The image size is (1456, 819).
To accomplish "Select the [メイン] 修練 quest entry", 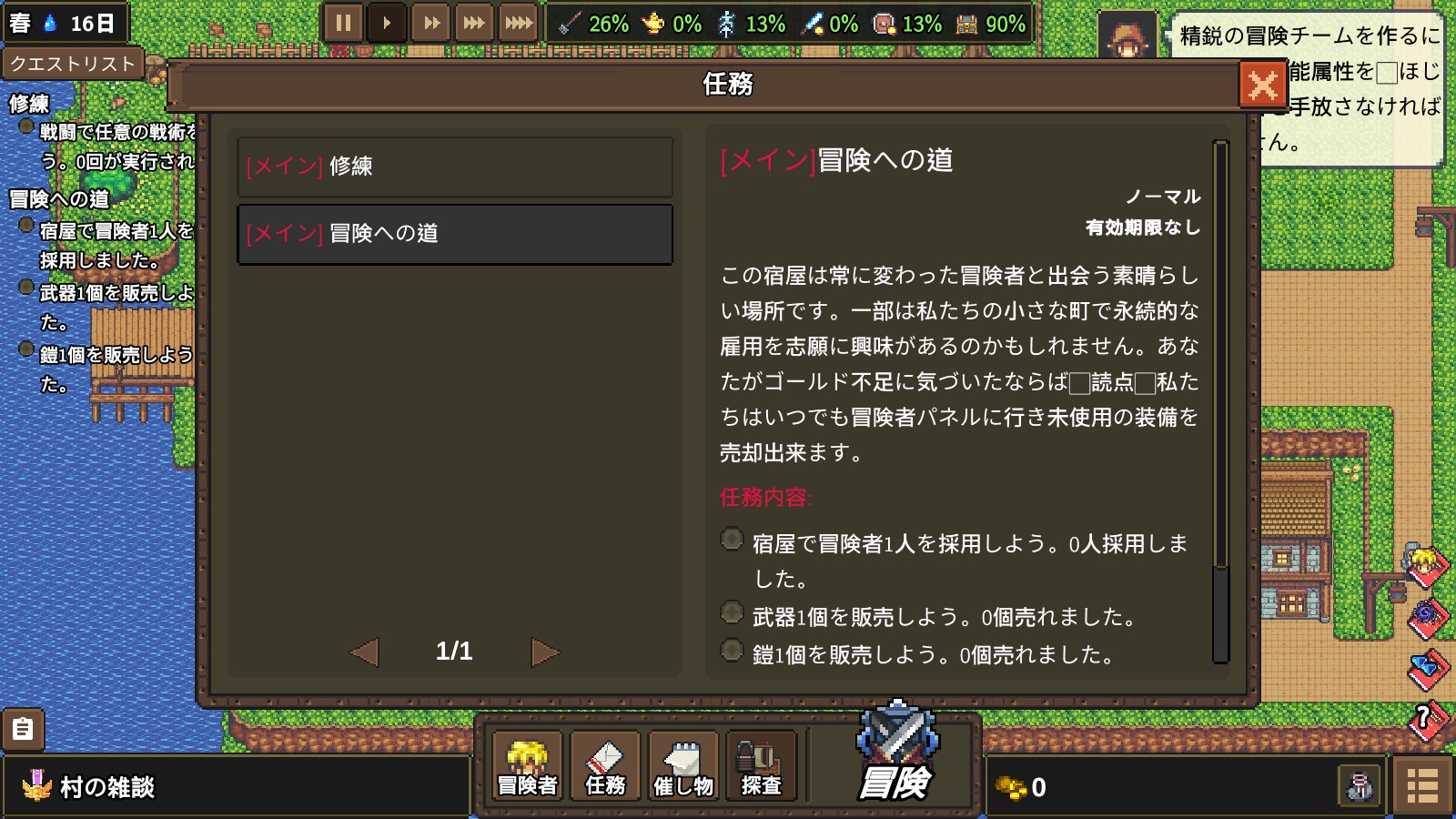I will point(455,167).
